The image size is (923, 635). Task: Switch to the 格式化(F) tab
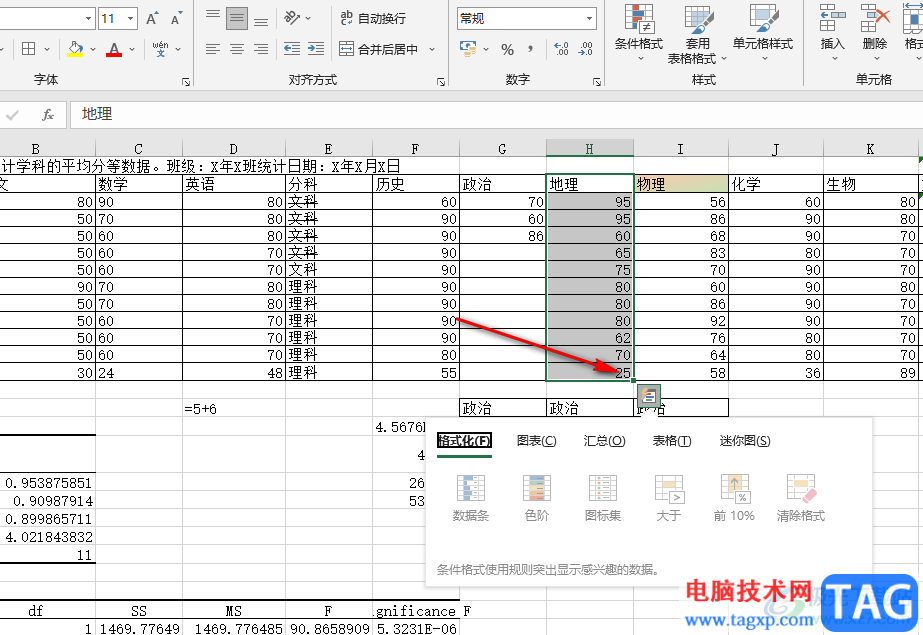(x=464, y=441)
